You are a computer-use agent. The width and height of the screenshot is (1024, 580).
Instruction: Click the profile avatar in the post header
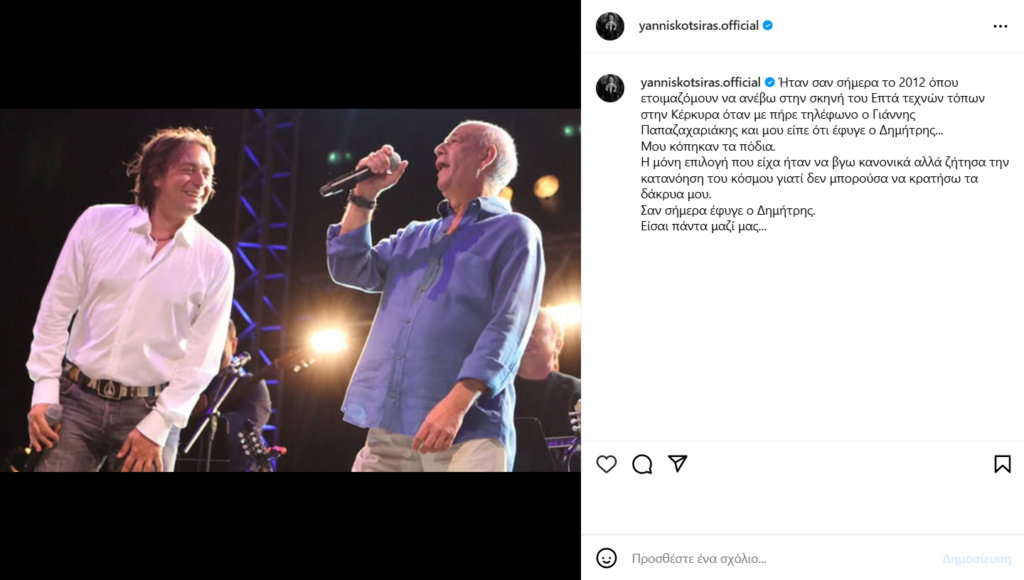click(x=610, y=26)
